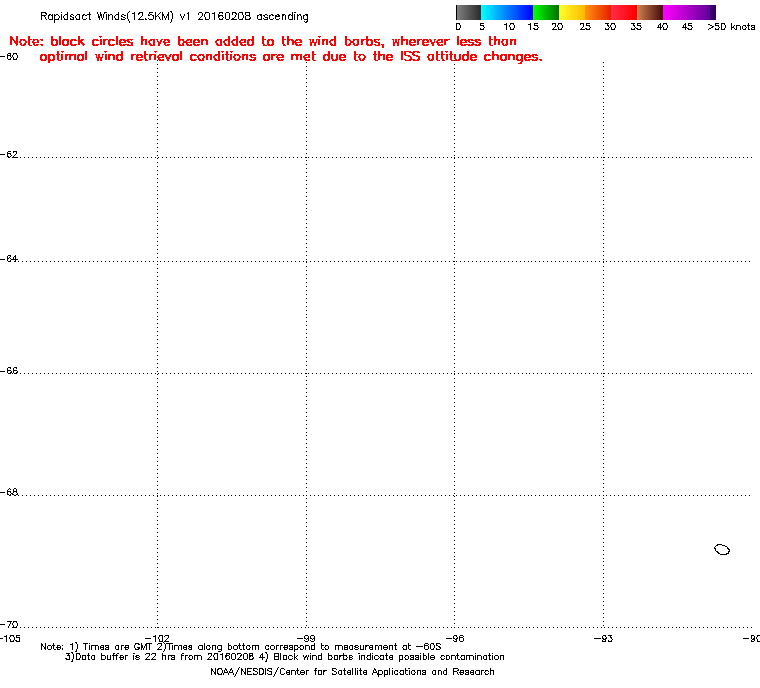Click the -105 longitude label

[x=10, y=638]
